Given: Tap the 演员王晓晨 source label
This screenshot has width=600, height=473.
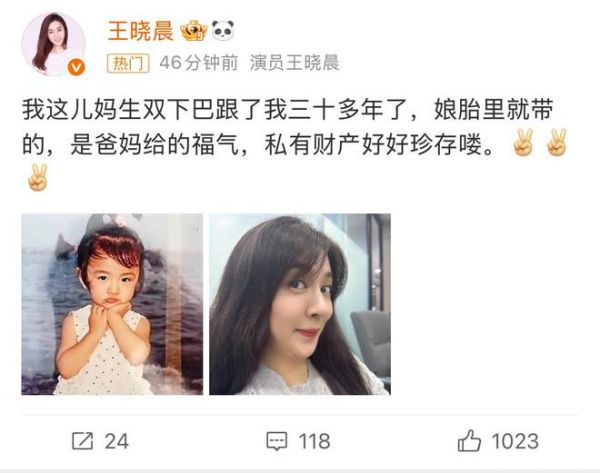Looking at the screenshot, I should [x=295, y=63].
